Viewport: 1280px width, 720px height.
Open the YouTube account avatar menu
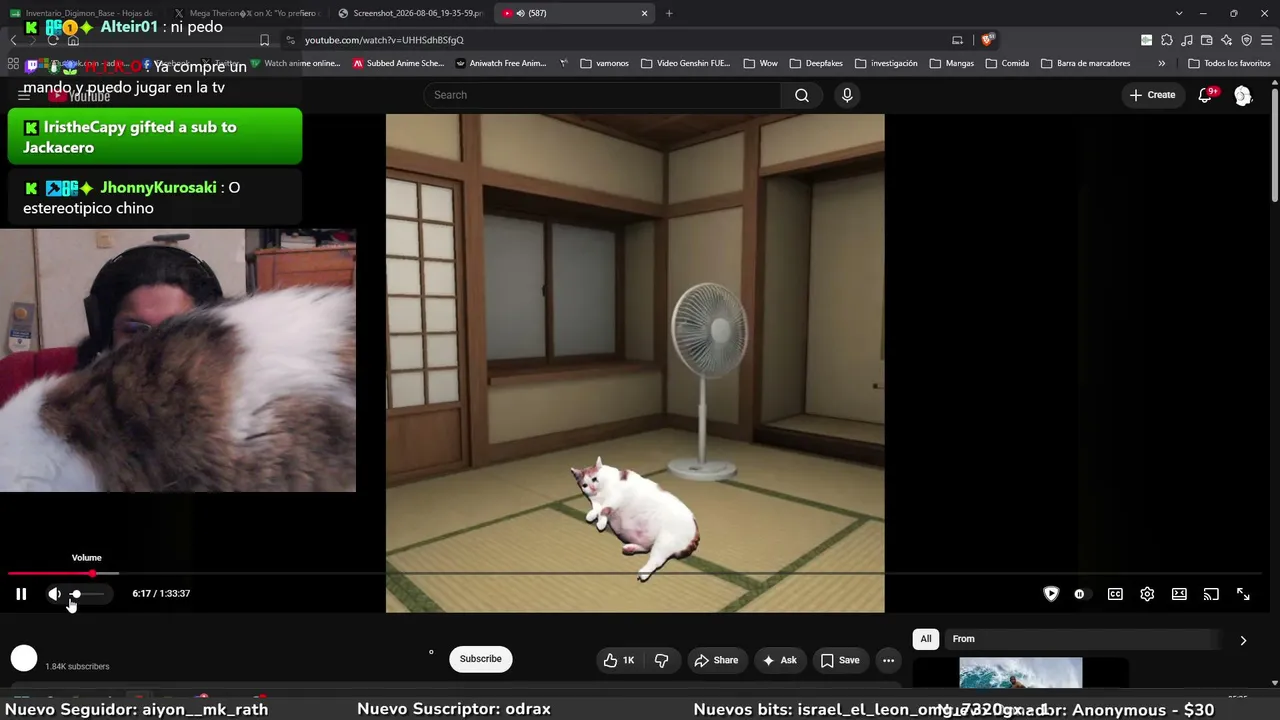[x=1243, y=95]
